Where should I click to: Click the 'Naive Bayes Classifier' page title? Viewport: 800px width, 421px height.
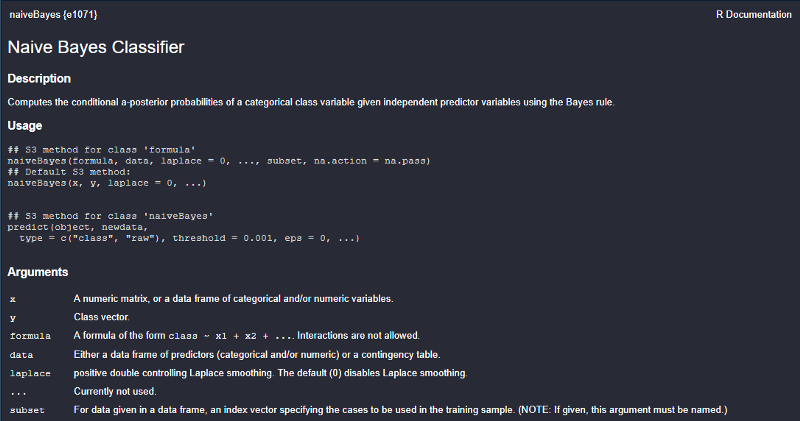click(x=96, y=47)
